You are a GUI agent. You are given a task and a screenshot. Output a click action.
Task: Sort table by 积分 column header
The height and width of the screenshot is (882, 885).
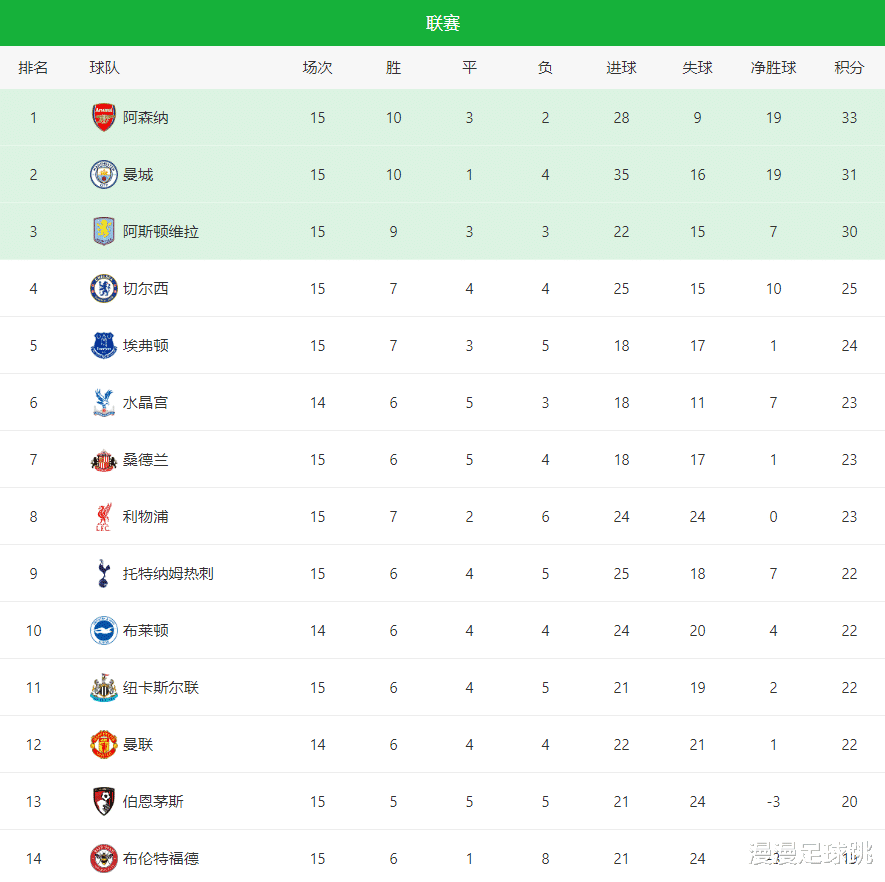point(849,68)
